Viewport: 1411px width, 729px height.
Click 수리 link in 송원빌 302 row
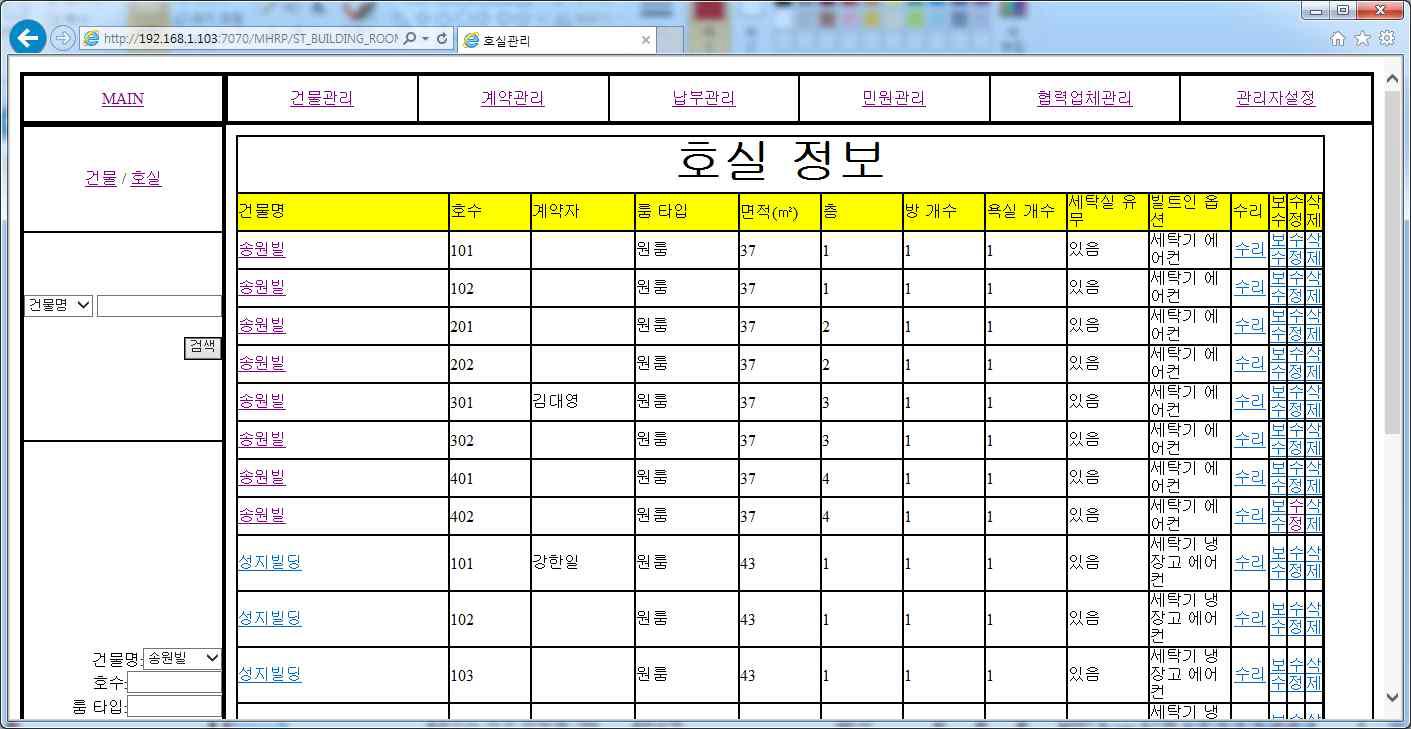(x=1249, y=440)
